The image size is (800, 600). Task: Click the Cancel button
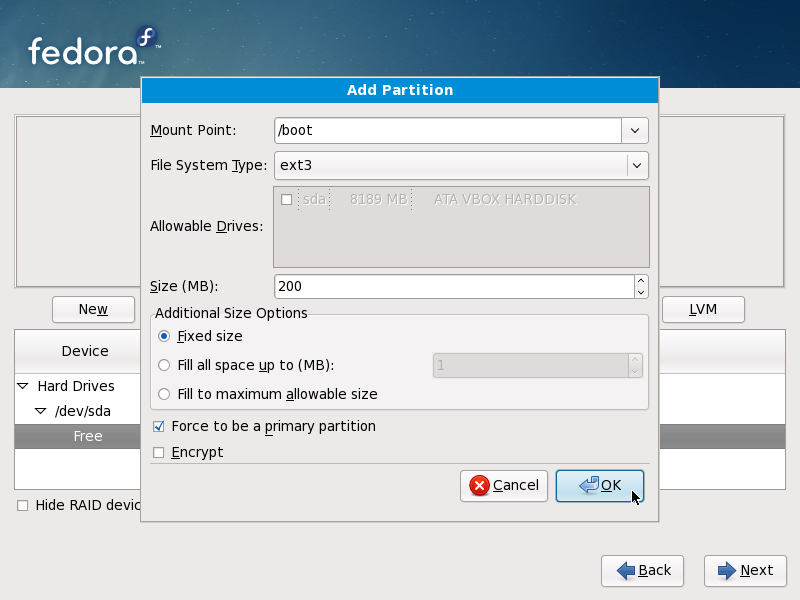click(x=504, y=486)
